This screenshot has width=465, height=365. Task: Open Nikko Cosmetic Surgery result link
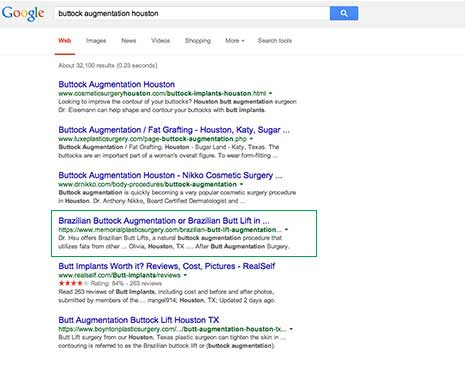170,175
